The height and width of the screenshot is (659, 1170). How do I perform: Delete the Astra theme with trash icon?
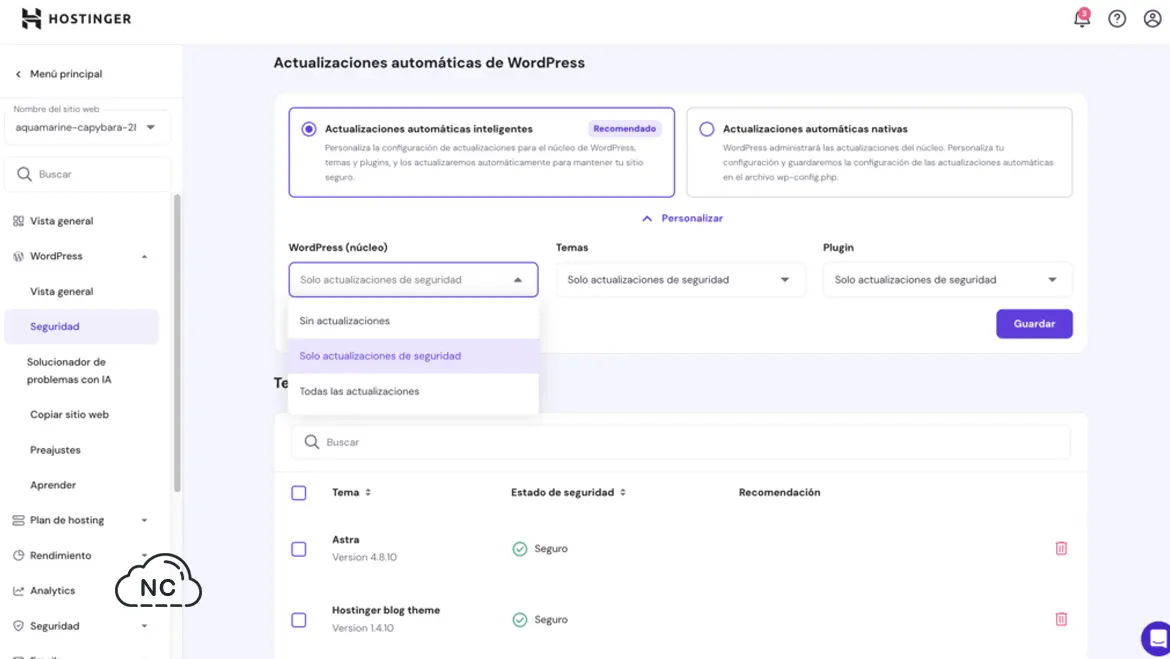[x=1061, y=549]
